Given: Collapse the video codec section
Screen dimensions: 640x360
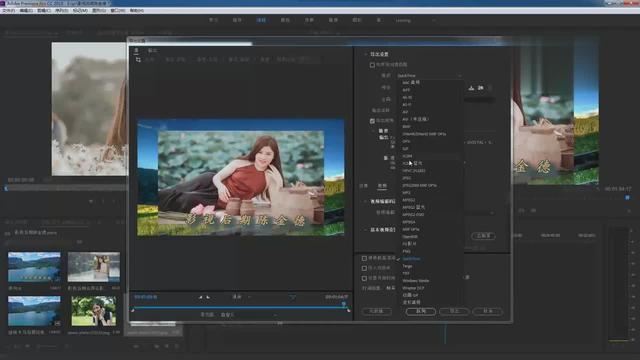Looking at the screenshot, I should 366,202.
